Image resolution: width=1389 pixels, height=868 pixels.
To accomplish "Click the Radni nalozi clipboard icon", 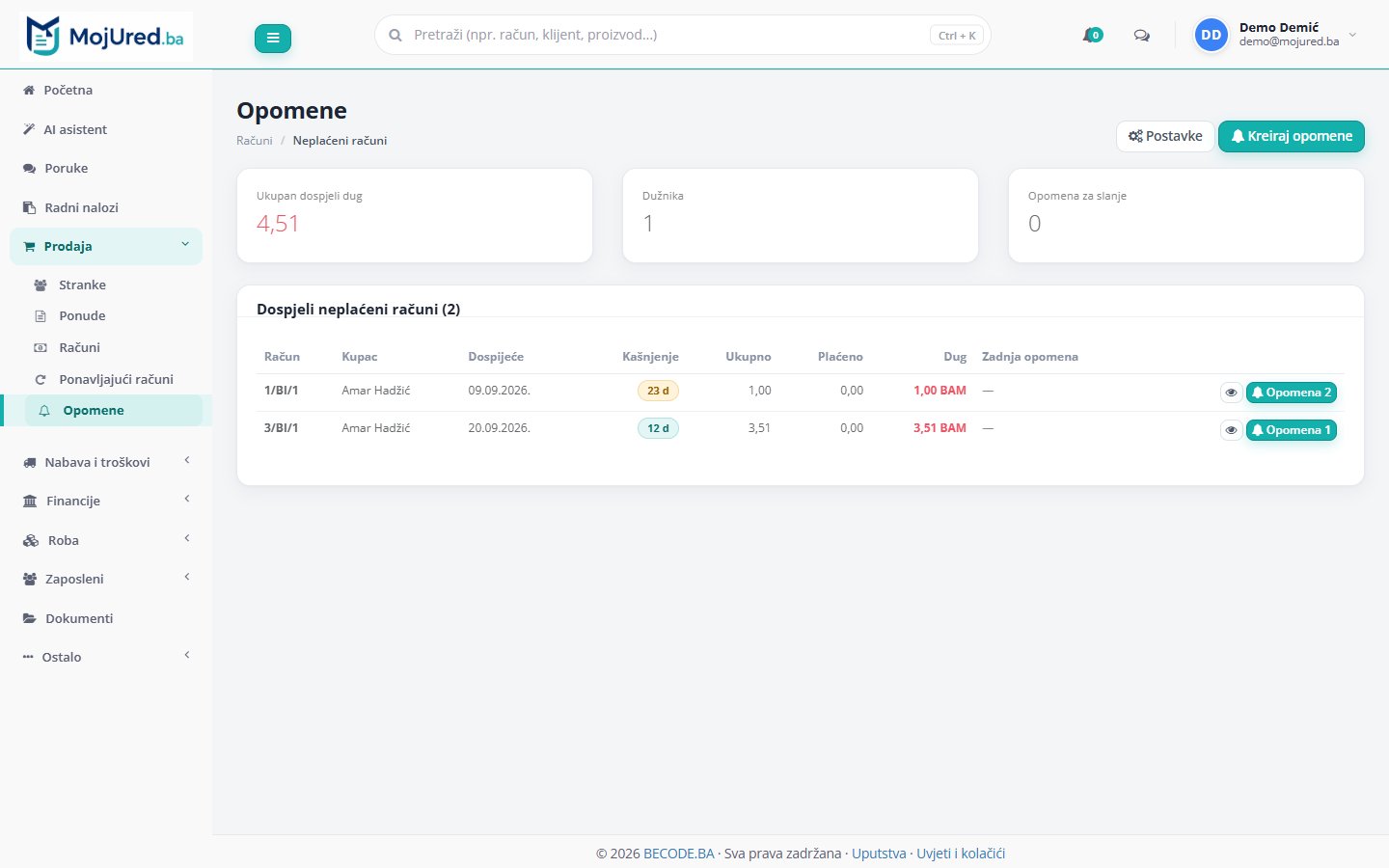I will click(29, 207).
